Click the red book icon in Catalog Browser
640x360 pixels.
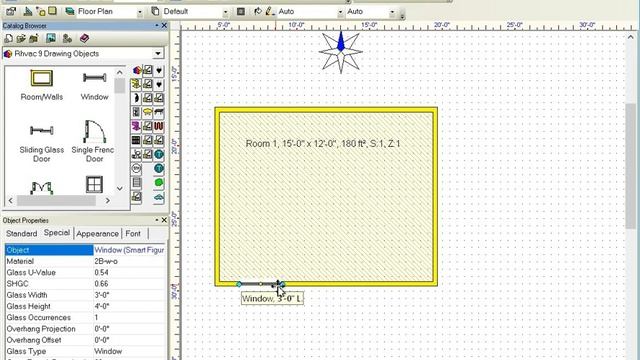tap(84, 39)
